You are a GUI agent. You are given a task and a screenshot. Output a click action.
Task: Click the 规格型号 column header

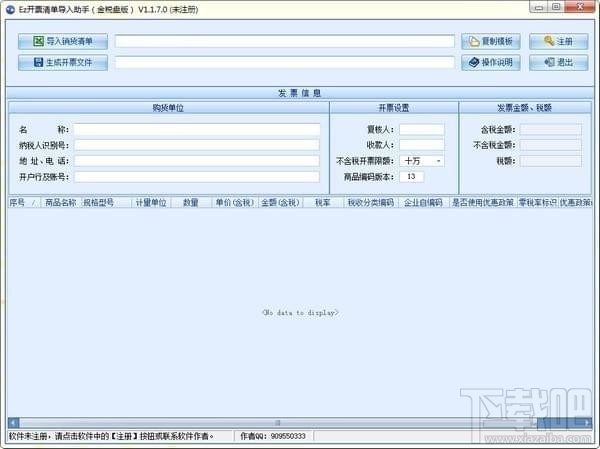tap(106, 202)
